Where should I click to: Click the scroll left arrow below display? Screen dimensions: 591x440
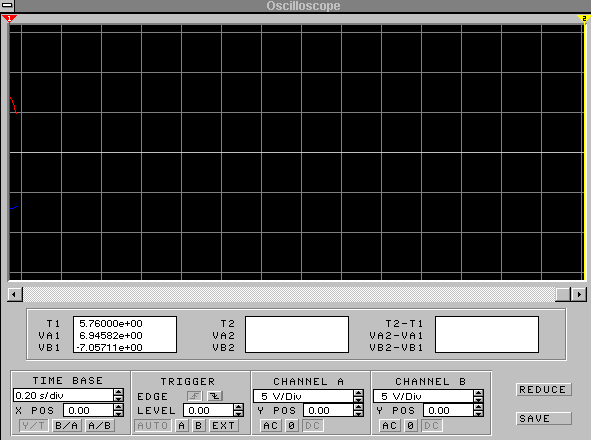[x=15, y=294]
